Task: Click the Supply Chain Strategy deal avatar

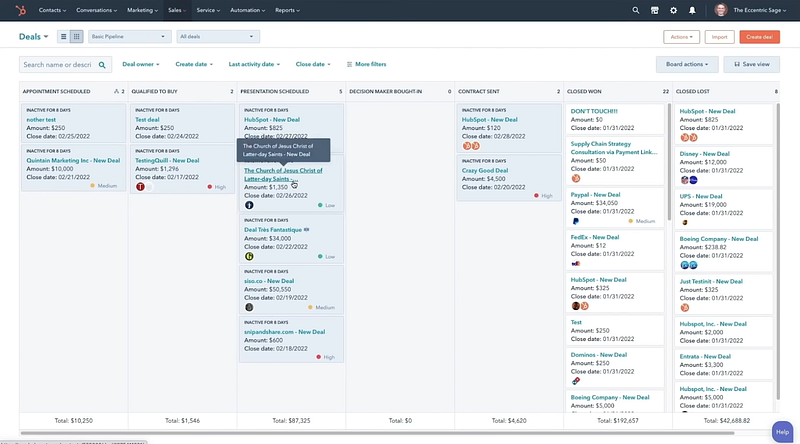Action: 576,179
